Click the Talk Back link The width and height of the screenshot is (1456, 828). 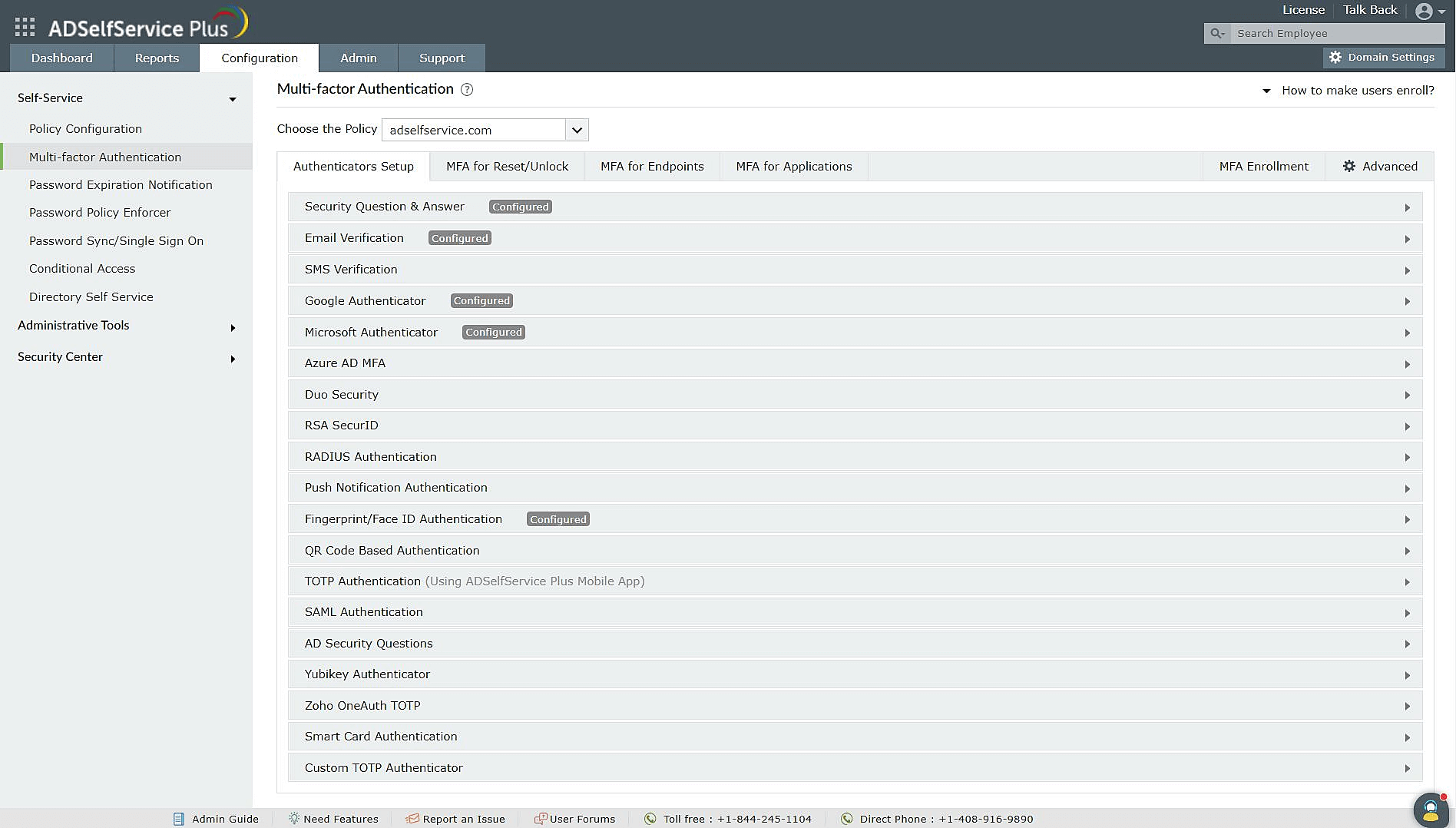point(1369,9)
